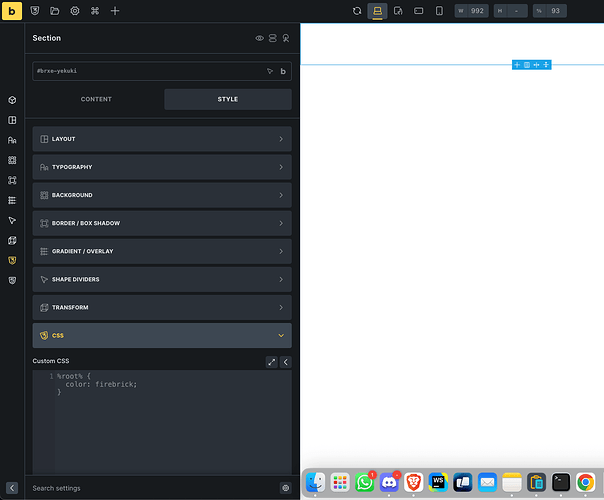Viewport: 604px width, 500px height.
Task: Click the cube icon in left sidebar
Action: (x=12, y=100)
